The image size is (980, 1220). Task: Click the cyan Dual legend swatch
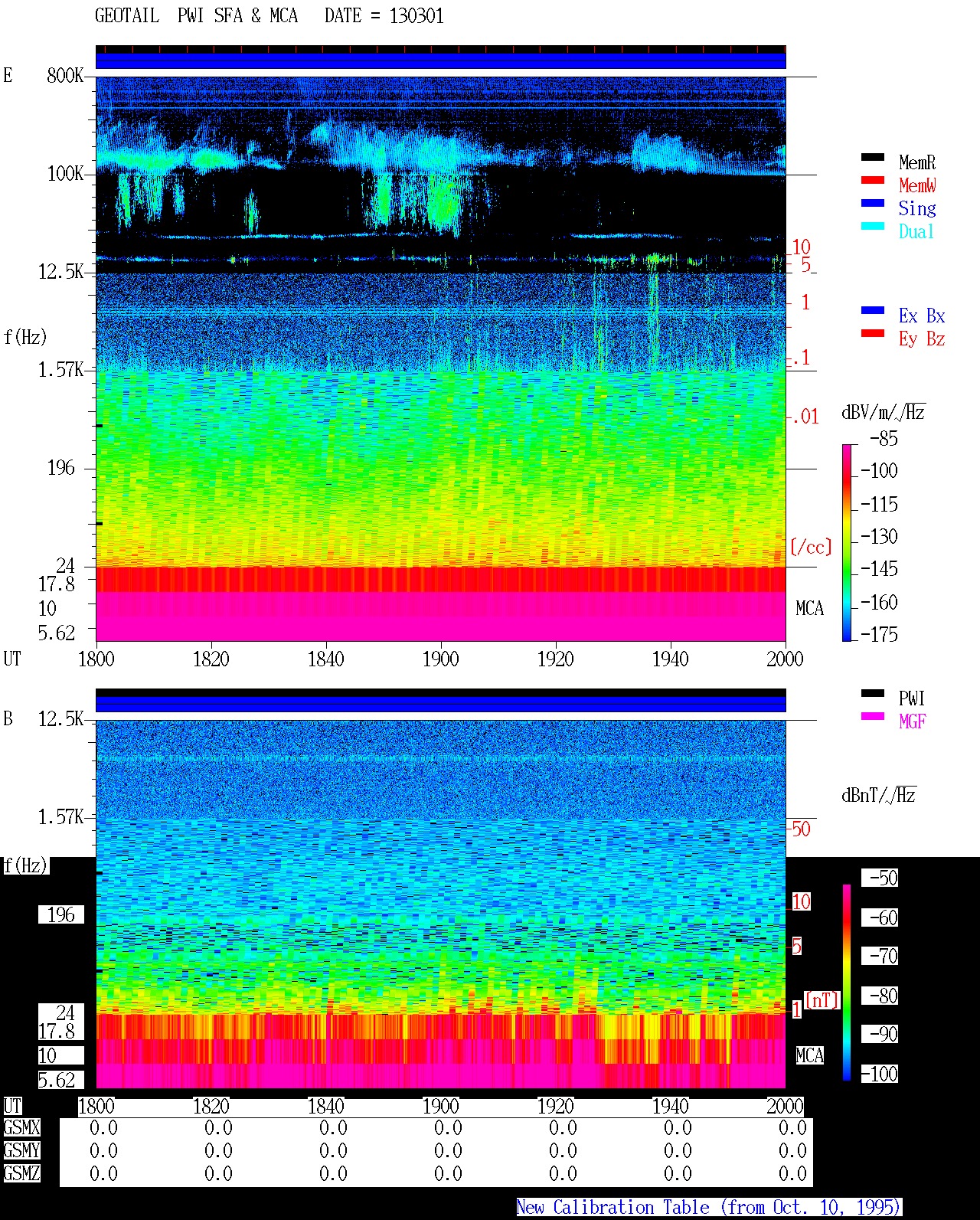(873, 226)
